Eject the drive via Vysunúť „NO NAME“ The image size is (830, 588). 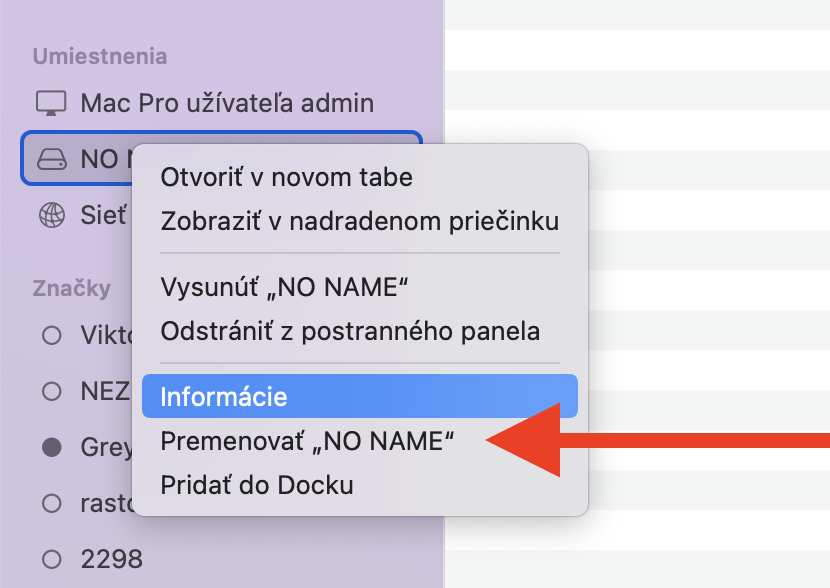pos(285,287)
